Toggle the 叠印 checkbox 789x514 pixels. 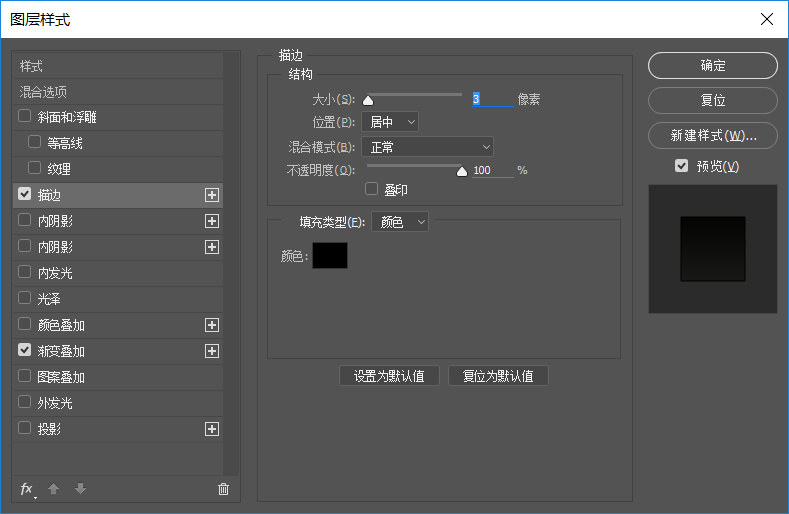point(373,189)
